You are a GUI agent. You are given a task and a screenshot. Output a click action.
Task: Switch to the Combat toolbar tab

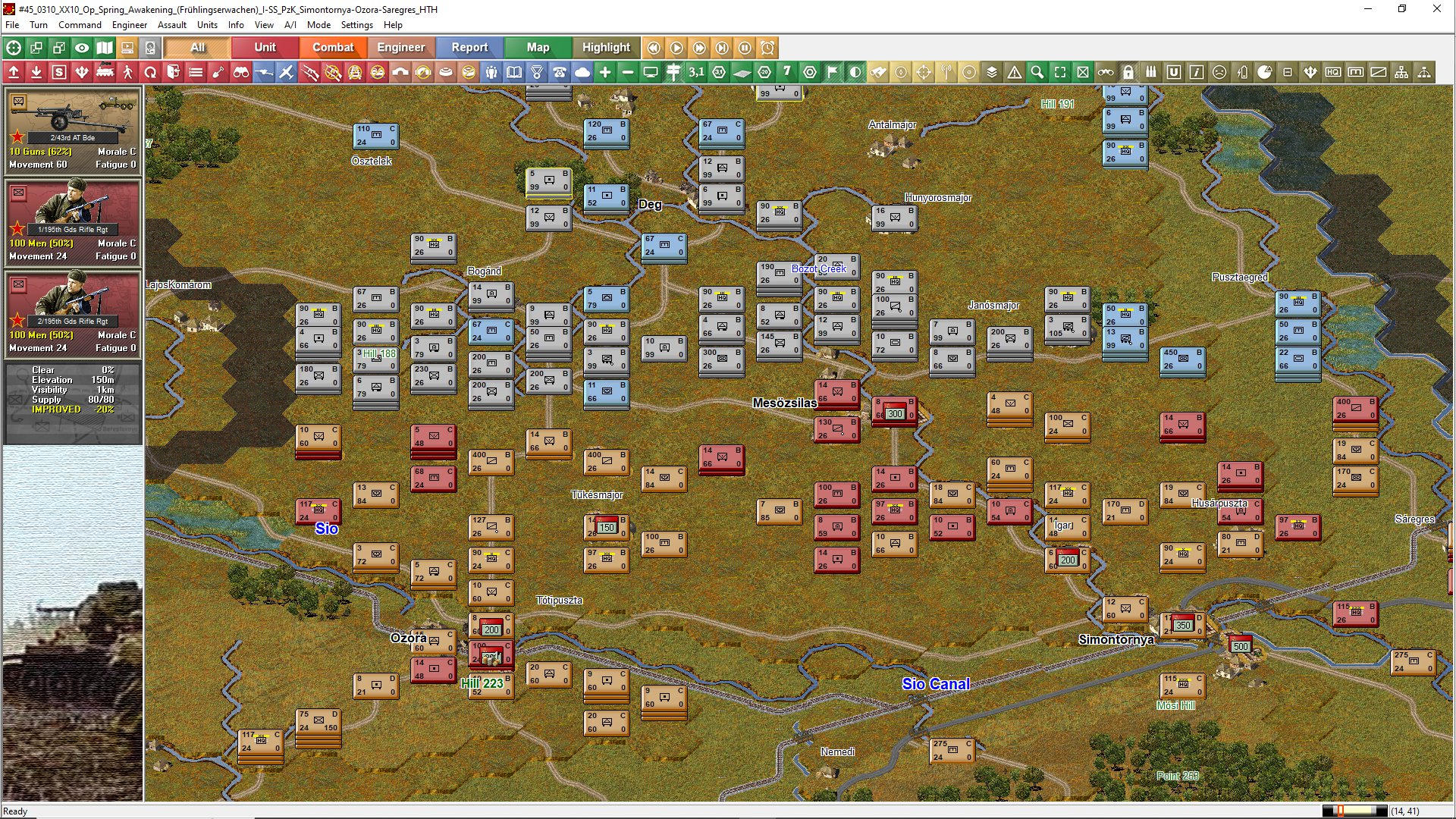[x=333, y=47]
